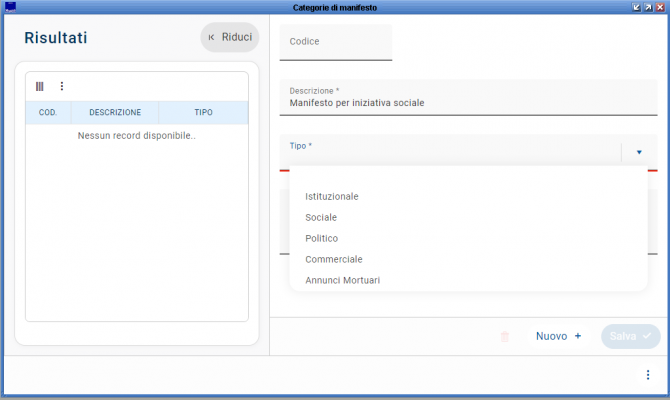Viewport: 670px width, 400px height.
Task: Click the delete trash icon
Action: pos(505,337)
